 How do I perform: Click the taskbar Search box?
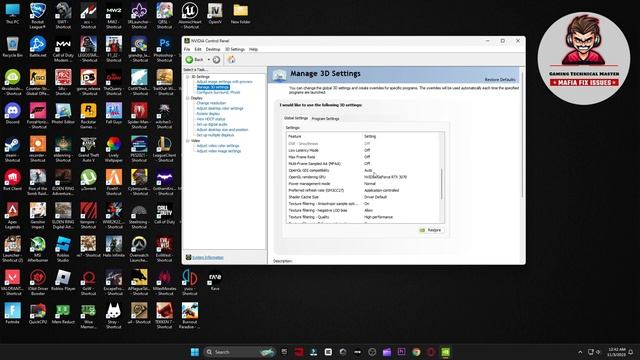[x=239, y=352]
